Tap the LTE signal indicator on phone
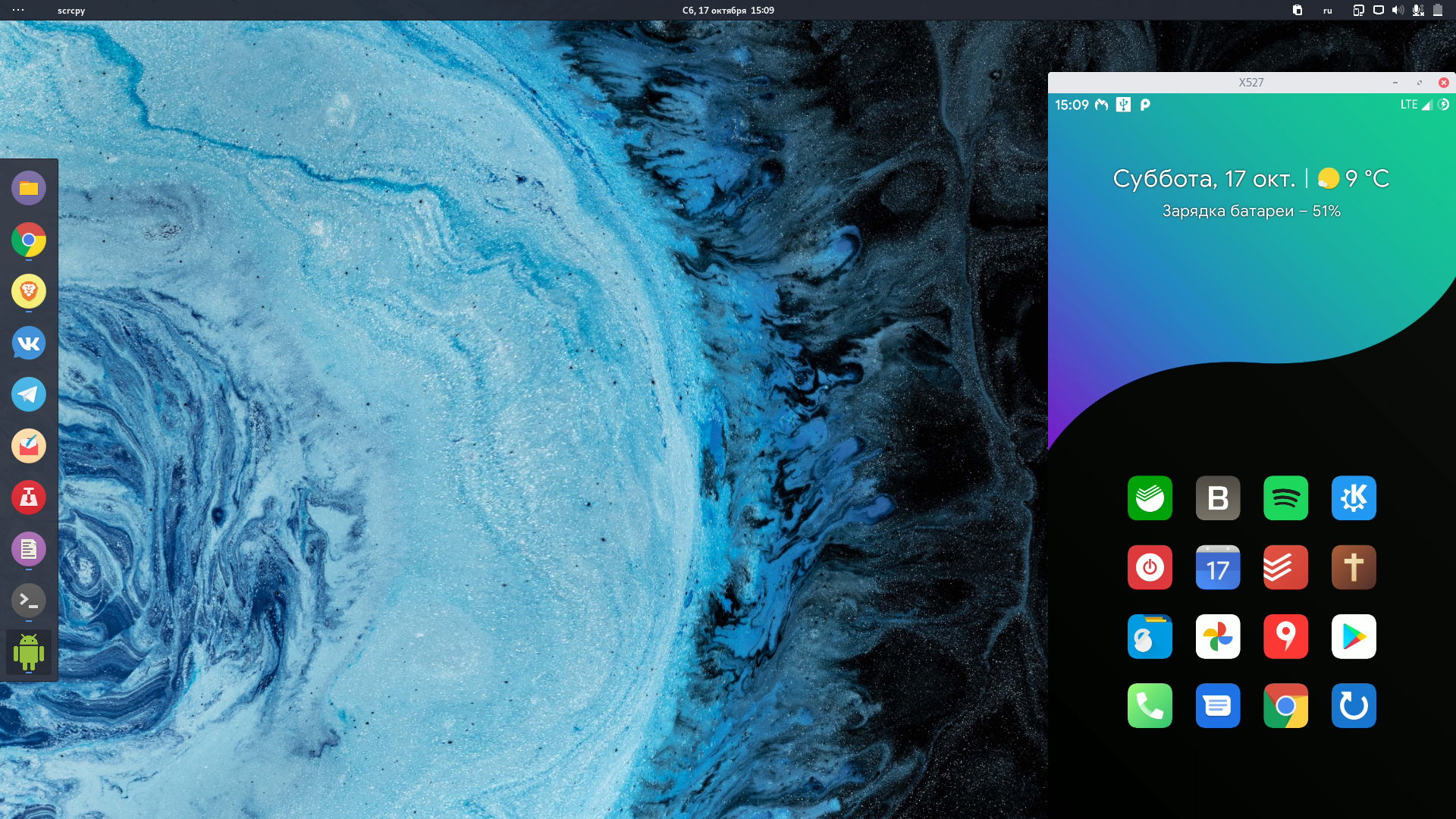 click(1415, 105)
